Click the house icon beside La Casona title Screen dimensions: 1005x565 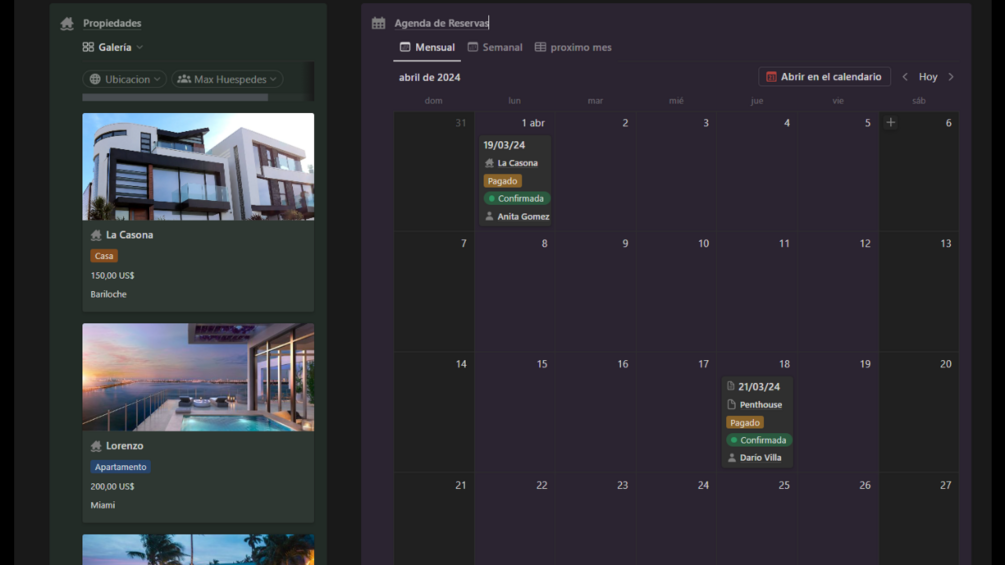[96, 235]
